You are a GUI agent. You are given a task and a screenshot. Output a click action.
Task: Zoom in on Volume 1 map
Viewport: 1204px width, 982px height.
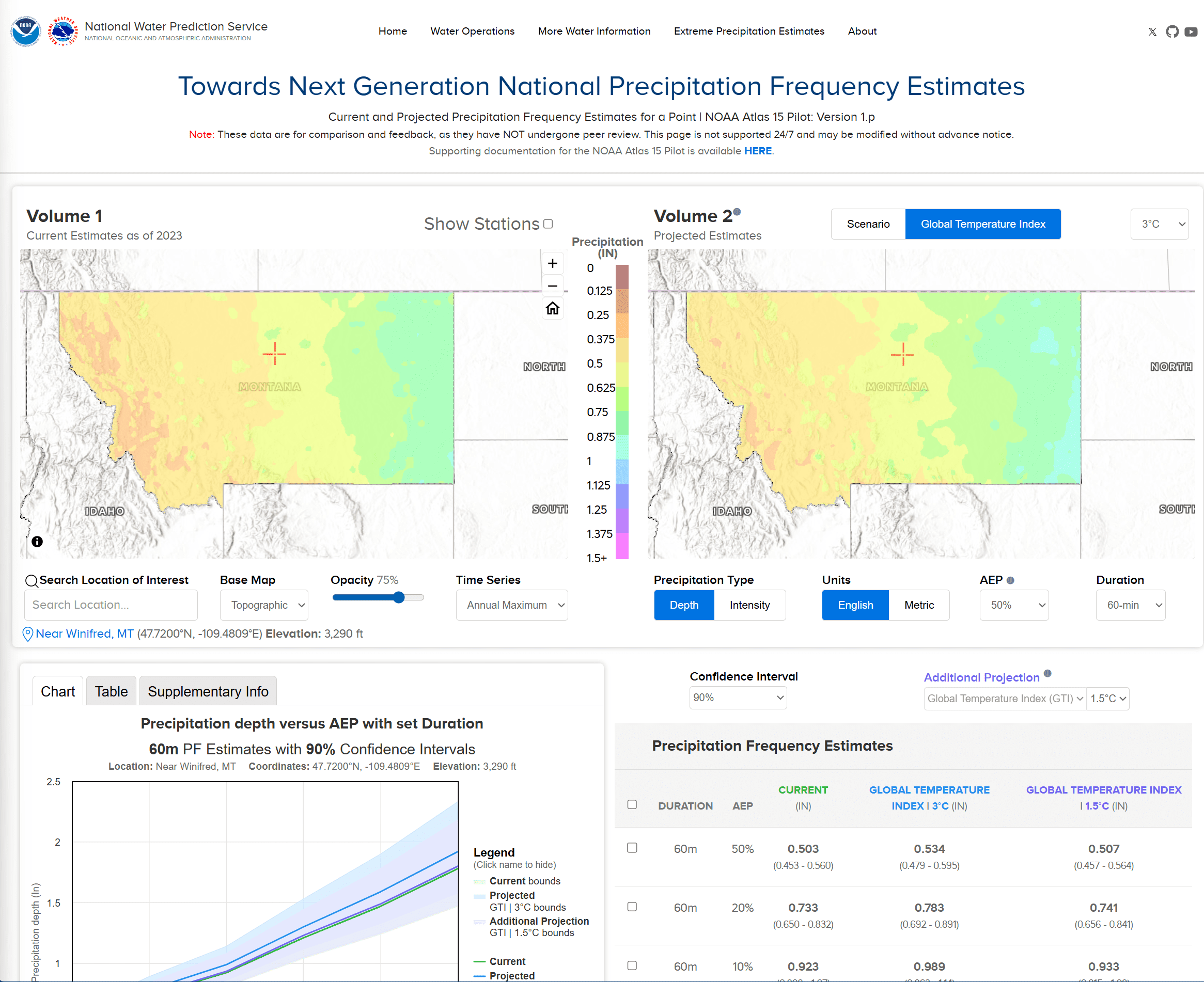click(552, 264)
